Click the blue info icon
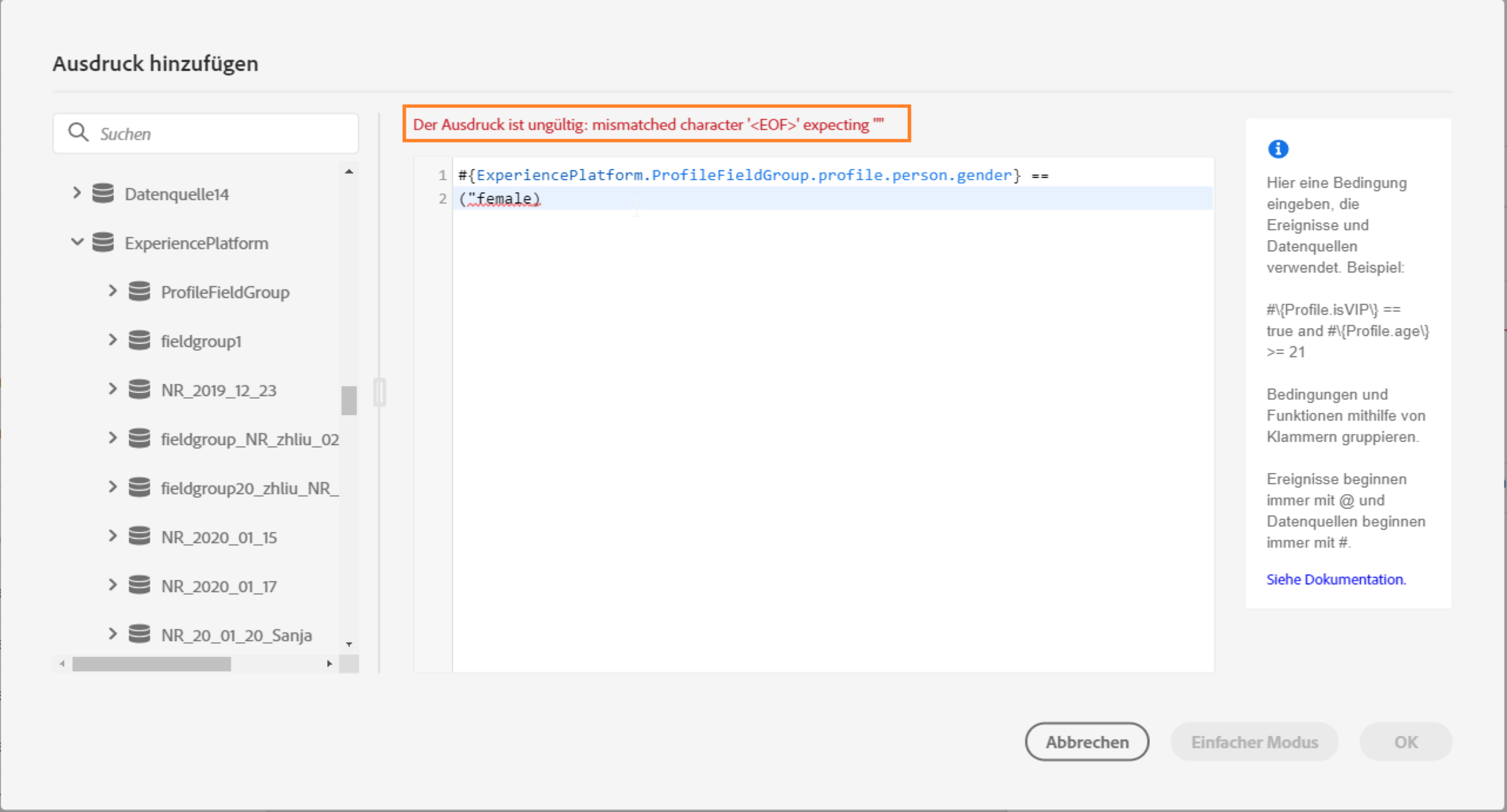 tap(1278, 149)
